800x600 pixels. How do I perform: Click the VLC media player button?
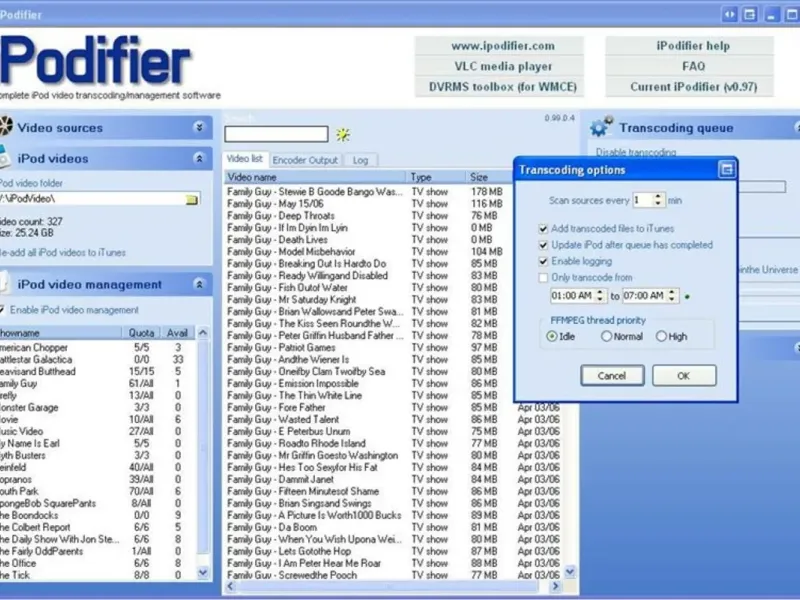[499, 66]
